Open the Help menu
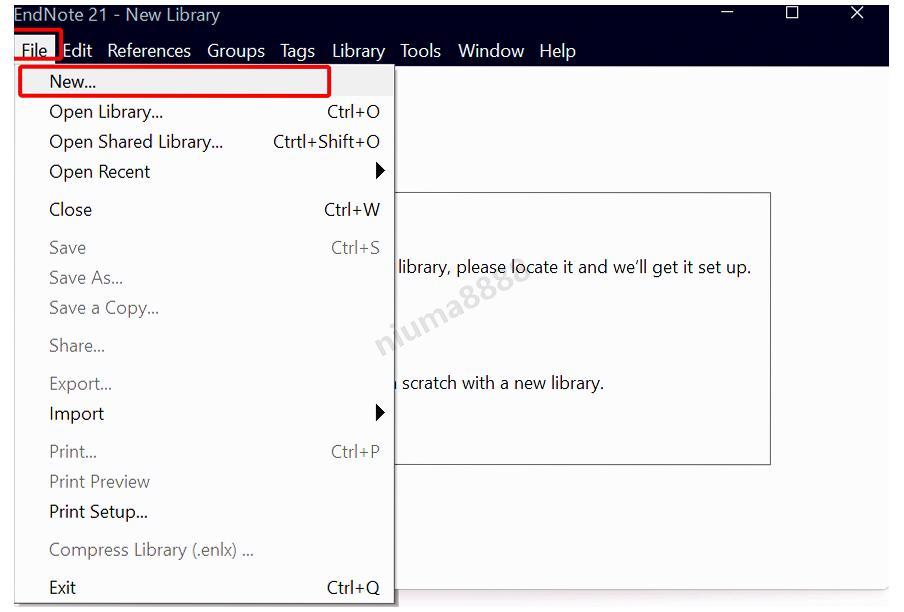 (557, 51)
